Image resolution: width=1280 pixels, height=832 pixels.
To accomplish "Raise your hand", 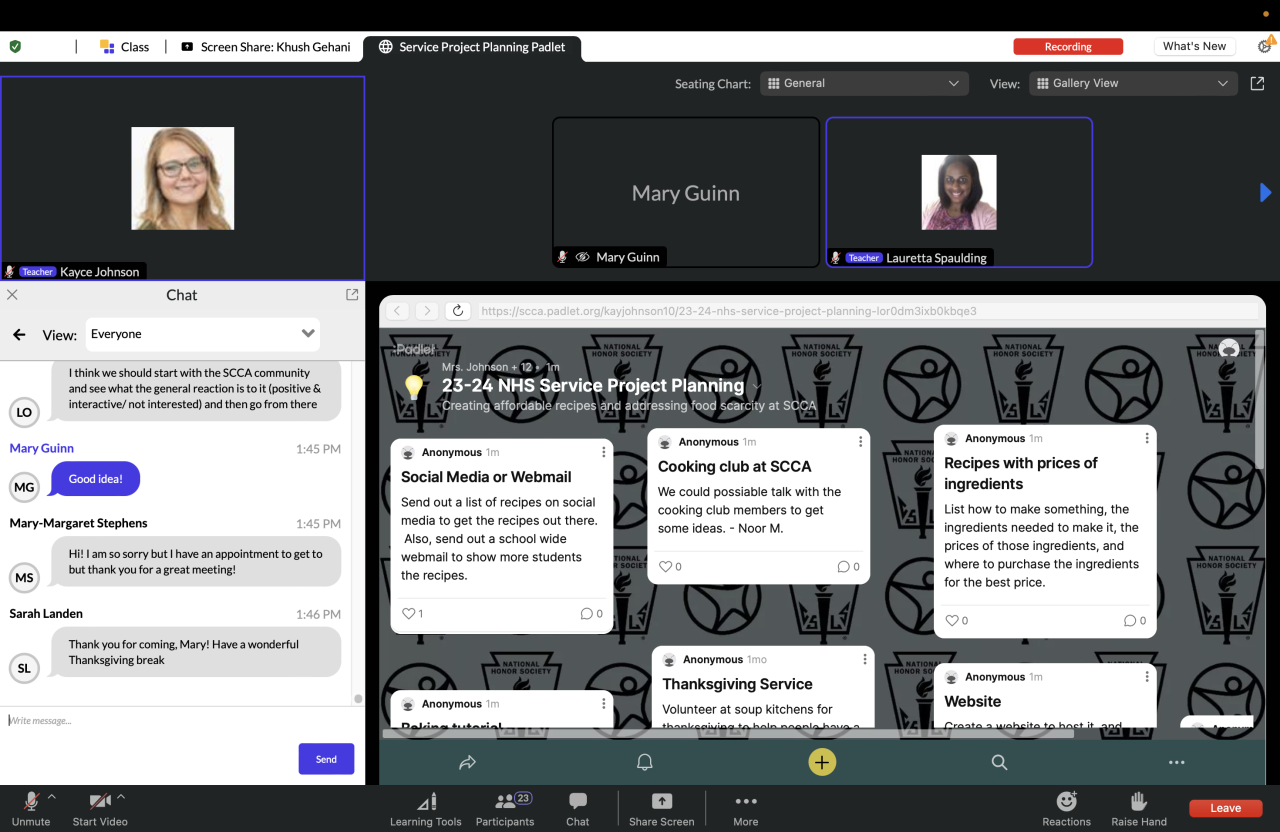I will point(1139,809).
